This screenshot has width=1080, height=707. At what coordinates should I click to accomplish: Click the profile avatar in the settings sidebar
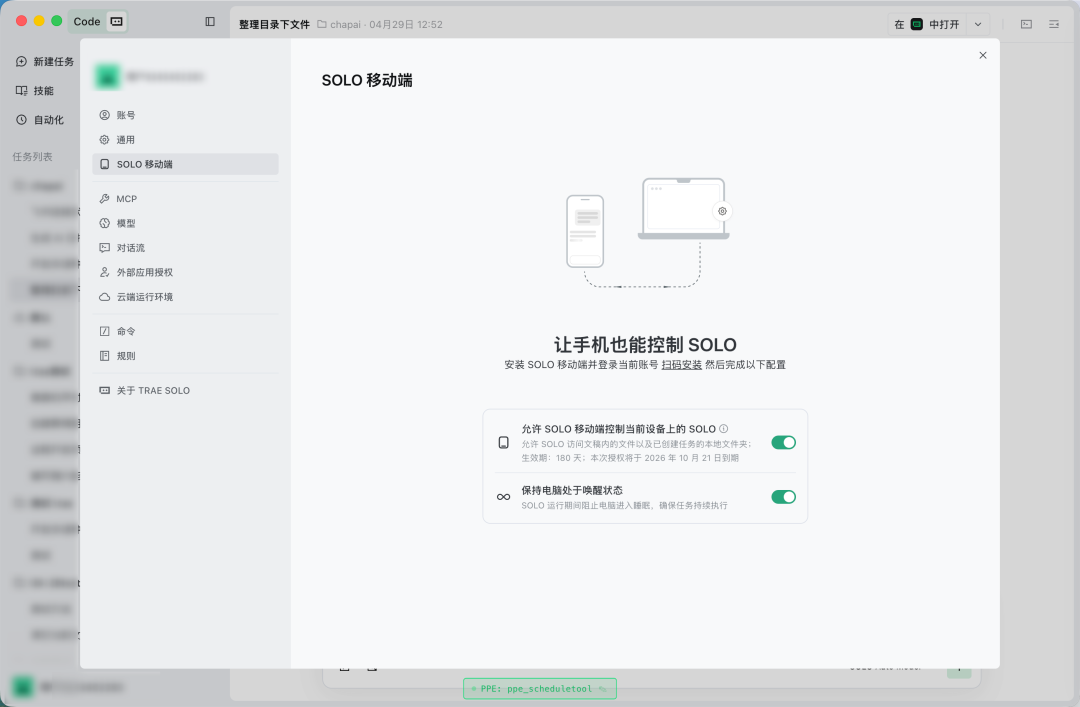[107, 76]
